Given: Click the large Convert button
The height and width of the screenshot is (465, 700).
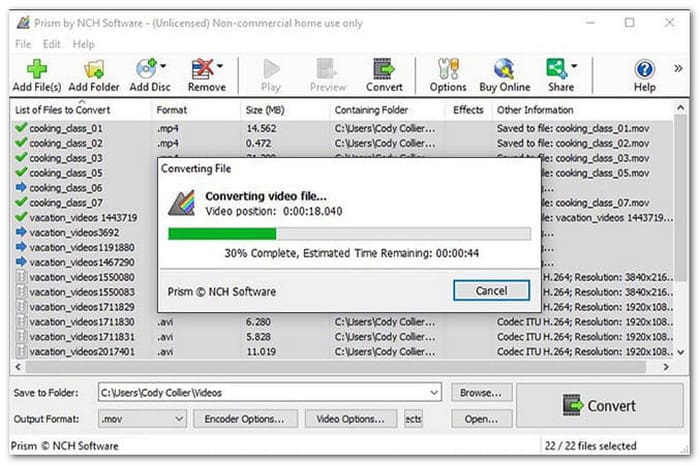Looking at the screenshot, I should (600, 405).
